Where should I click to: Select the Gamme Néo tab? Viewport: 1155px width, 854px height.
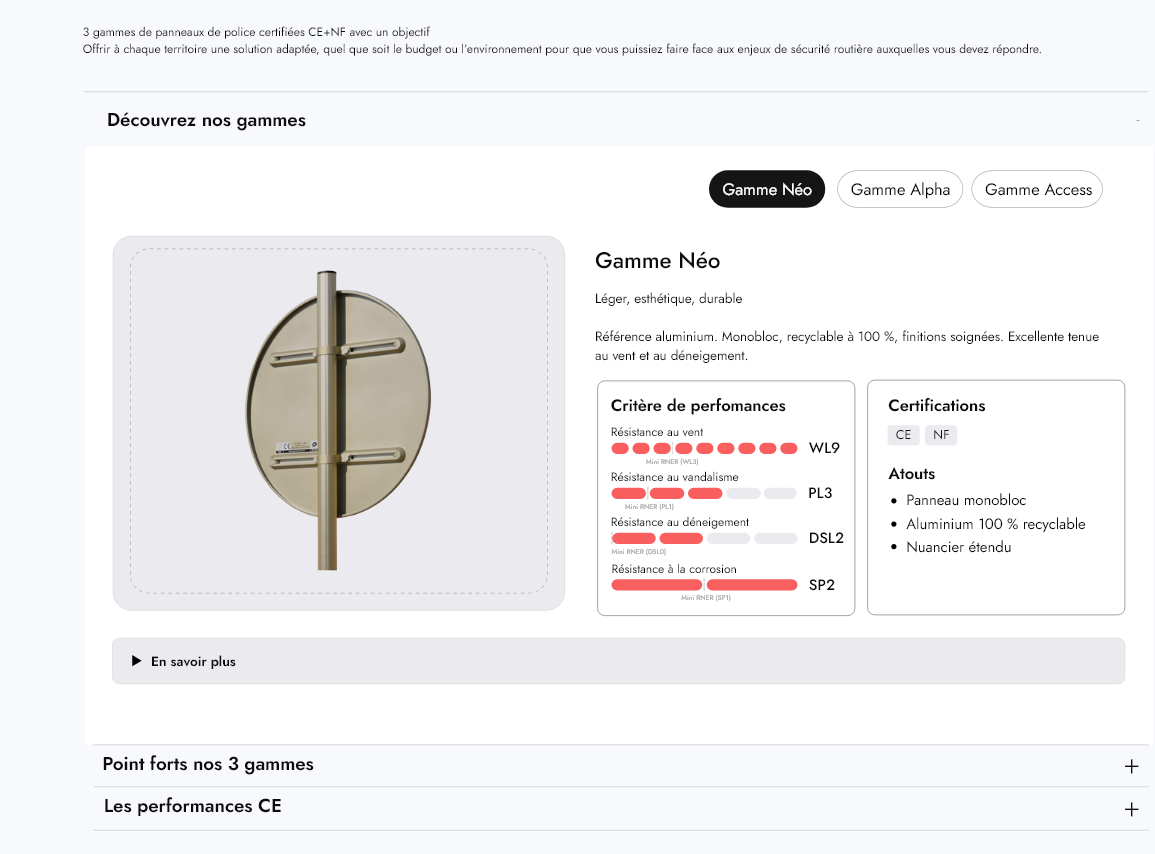click(x=766, y=189)
